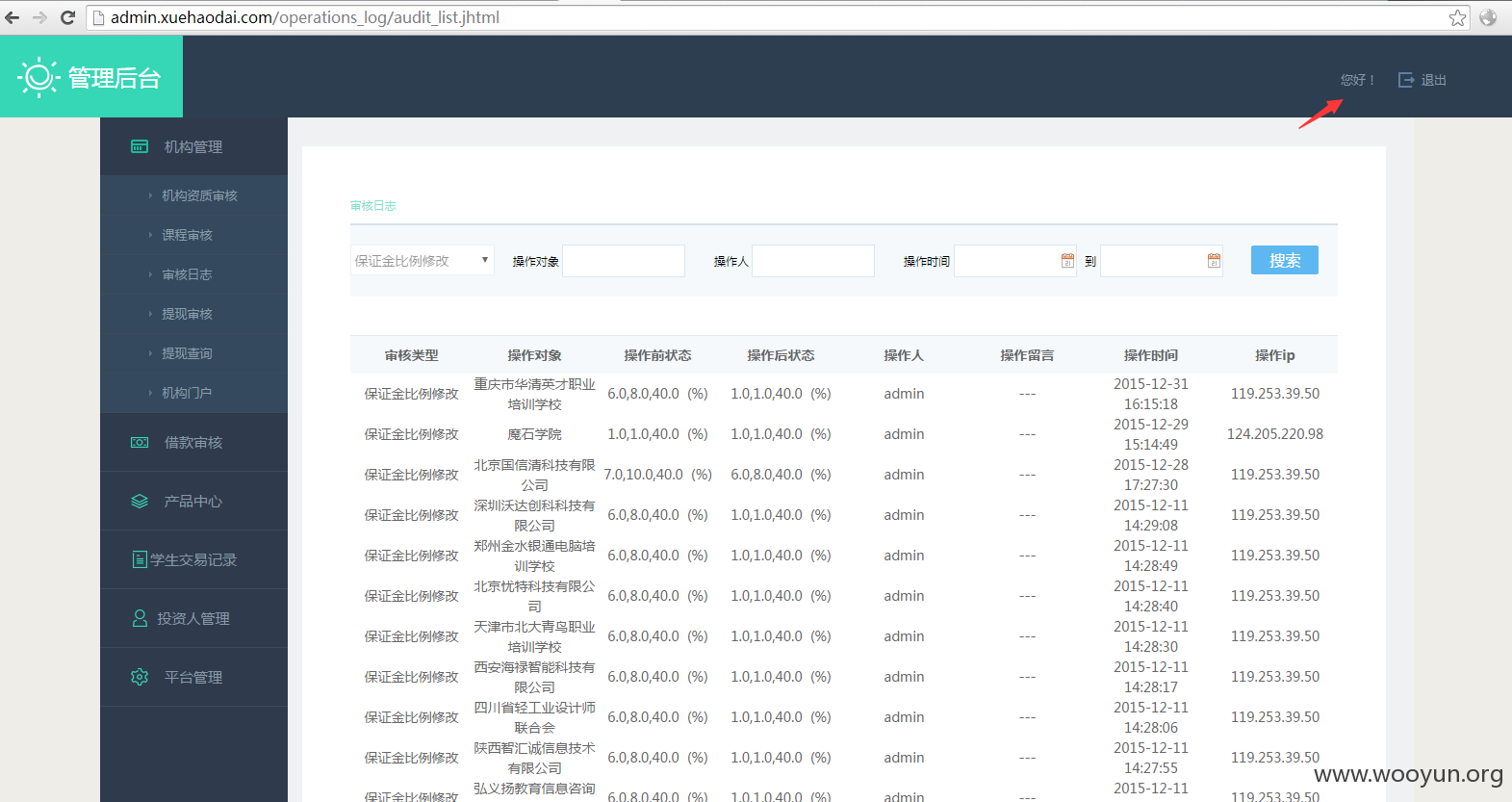Open the 产品中心 menu section

[193, 501]
